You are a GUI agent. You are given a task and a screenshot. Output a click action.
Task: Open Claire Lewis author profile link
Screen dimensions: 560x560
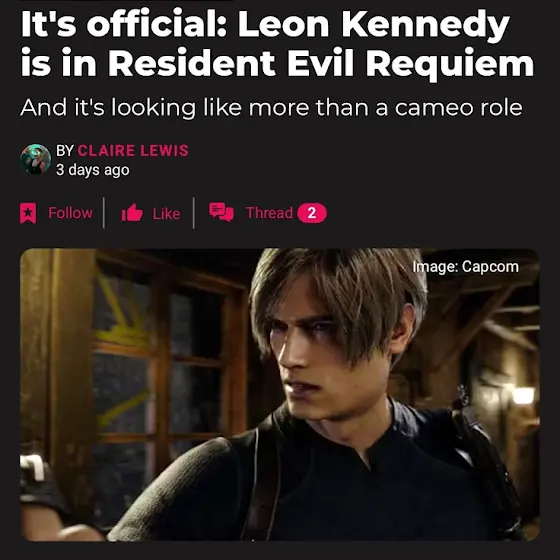tap(133, 150)
